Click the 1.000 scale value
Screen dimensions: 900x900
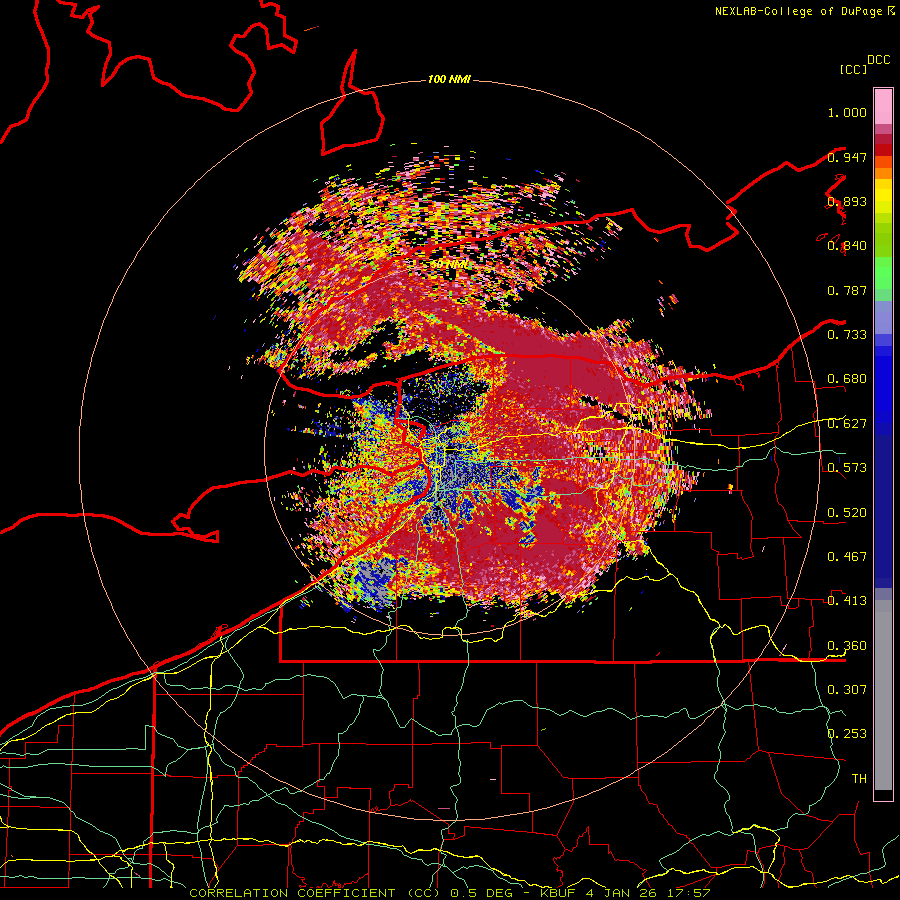(x=847, y=112)
